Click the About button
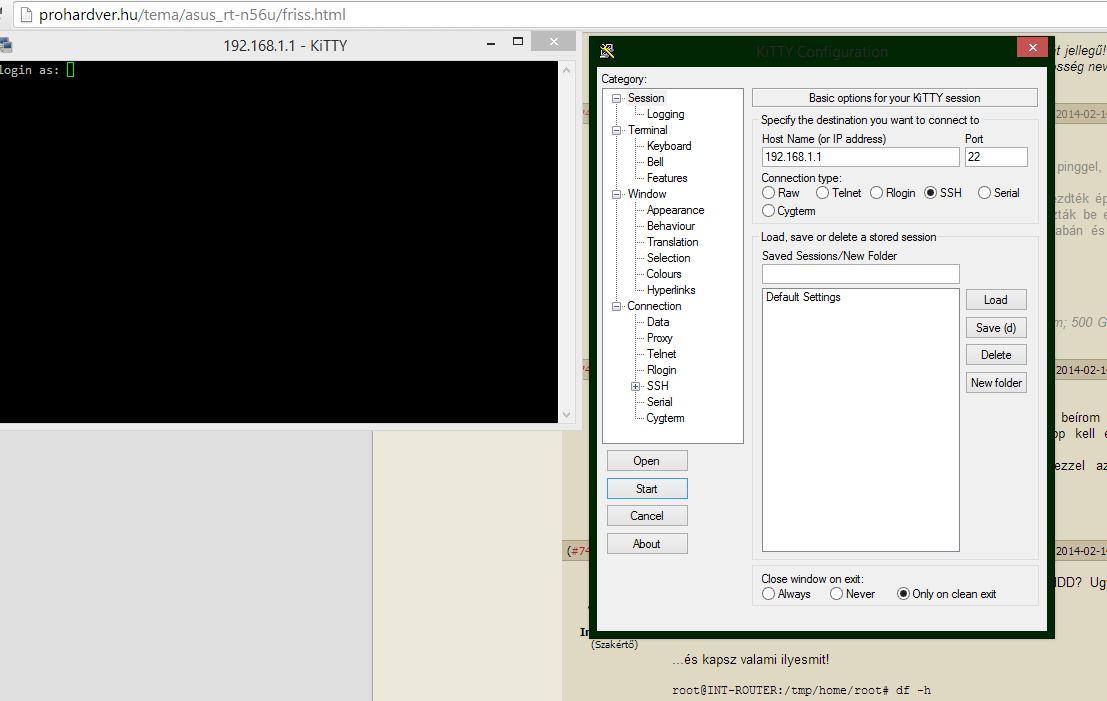The width and height of the screenshot is (1107, 701). click(647, 544)
